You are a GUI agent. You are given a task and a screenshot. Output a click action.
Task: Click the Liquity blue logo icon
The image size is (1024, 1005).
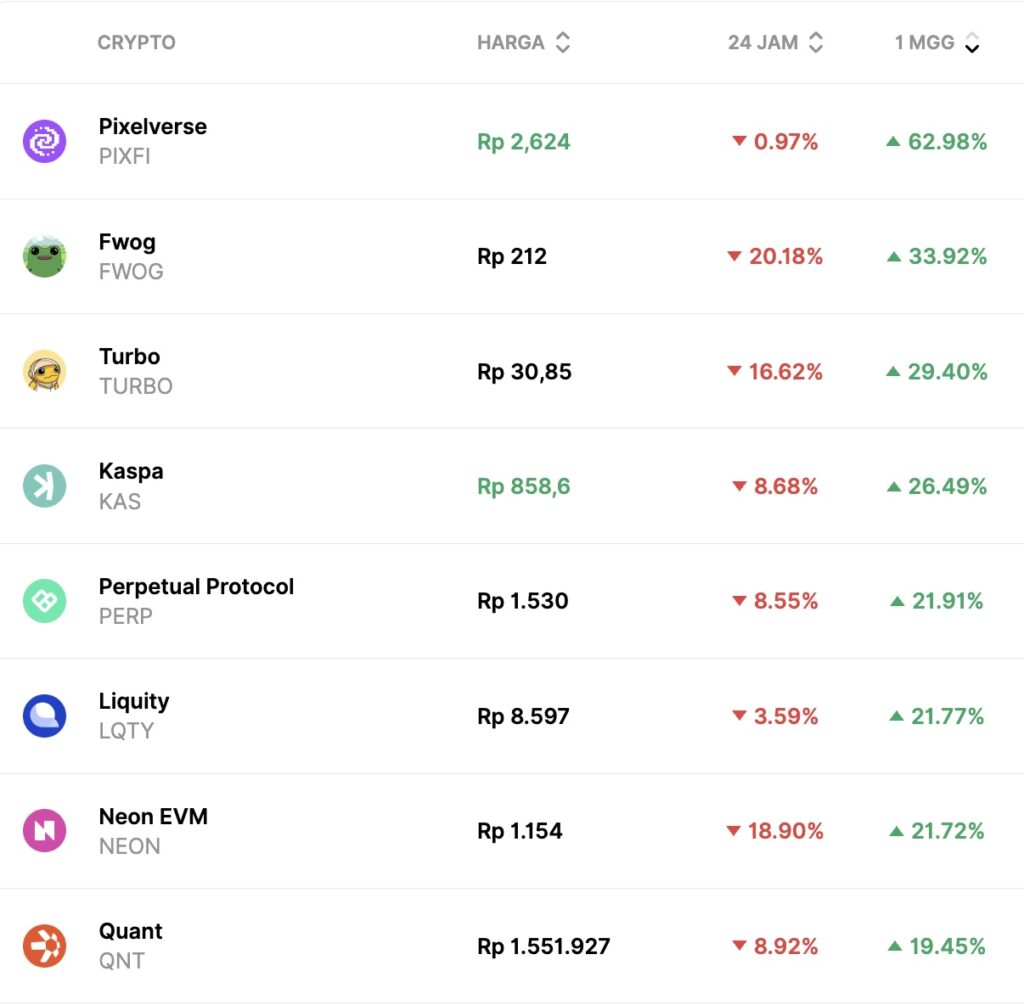point(45,716)
